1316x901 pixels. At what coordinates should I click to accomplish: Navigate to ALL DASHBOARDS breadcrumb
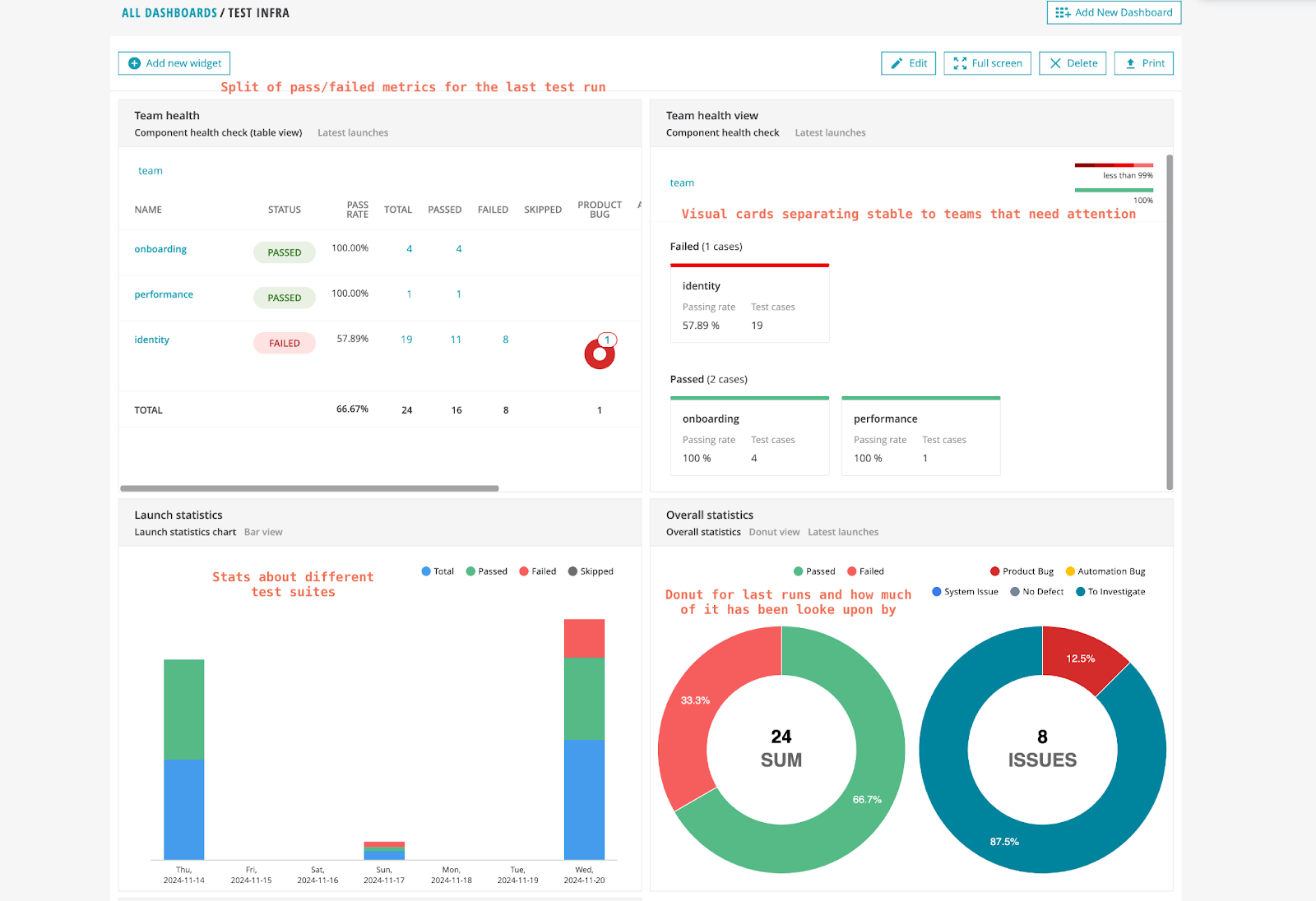point(169,12)
